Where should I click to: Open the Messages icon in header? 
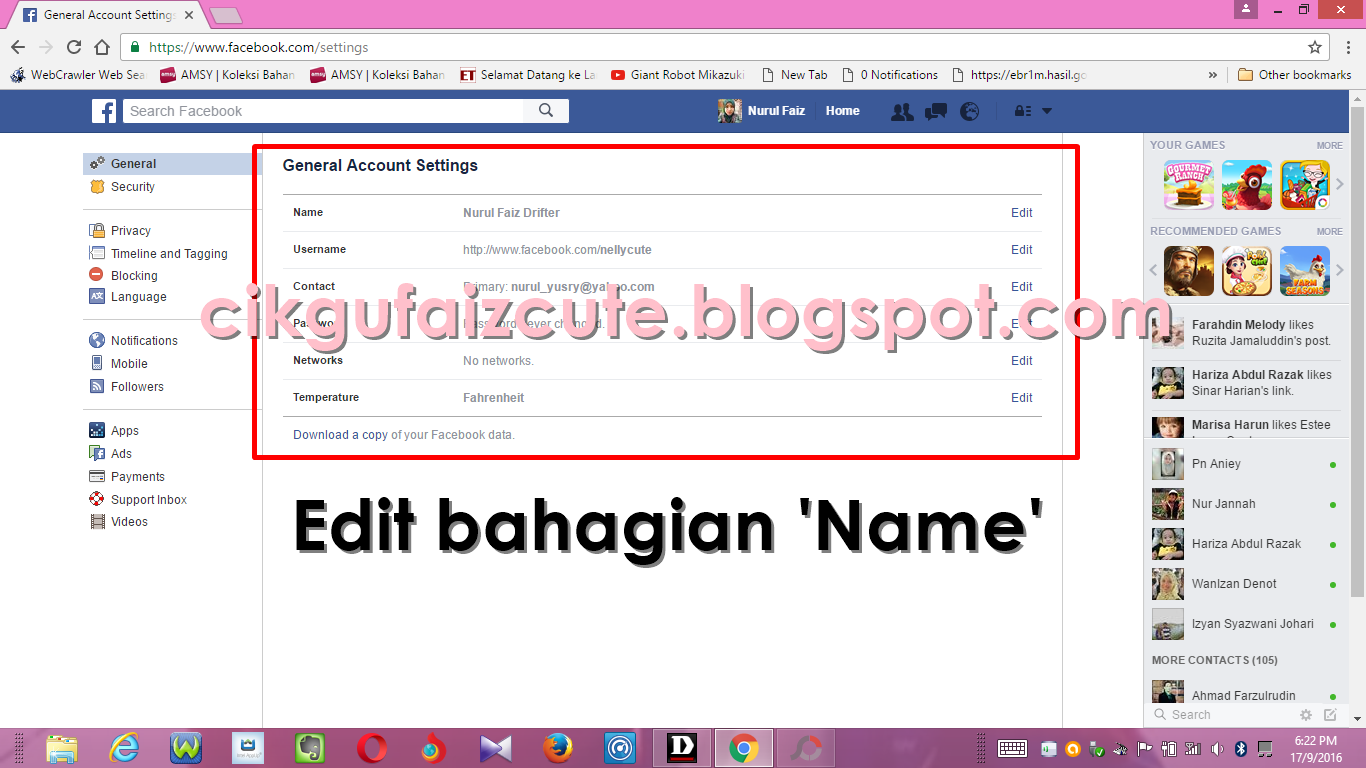(x=936, y=112)
